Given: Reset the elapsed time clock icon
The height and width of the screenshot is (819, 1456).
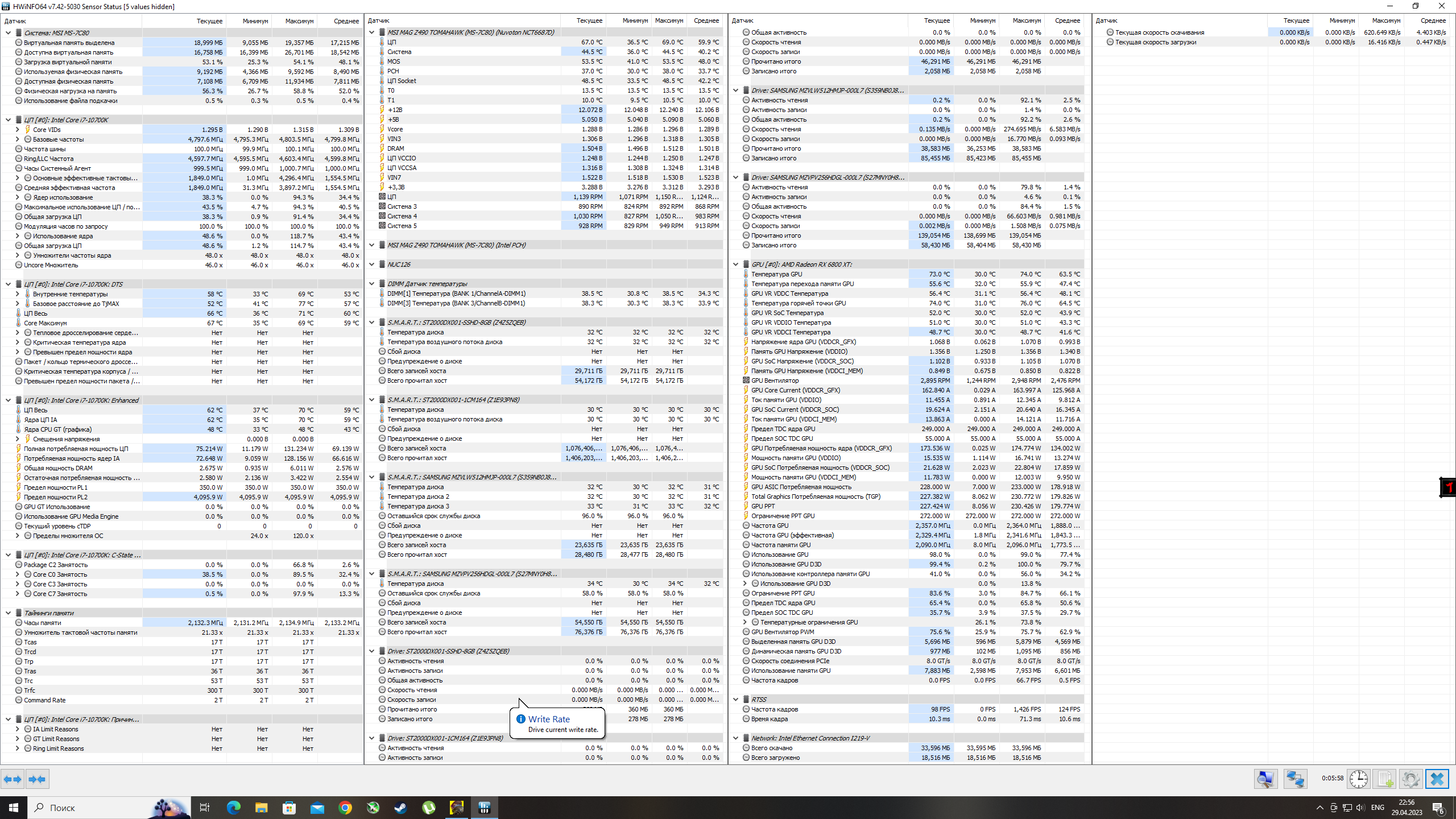Looking at the screenshot, I should [x=1359, y=779].
